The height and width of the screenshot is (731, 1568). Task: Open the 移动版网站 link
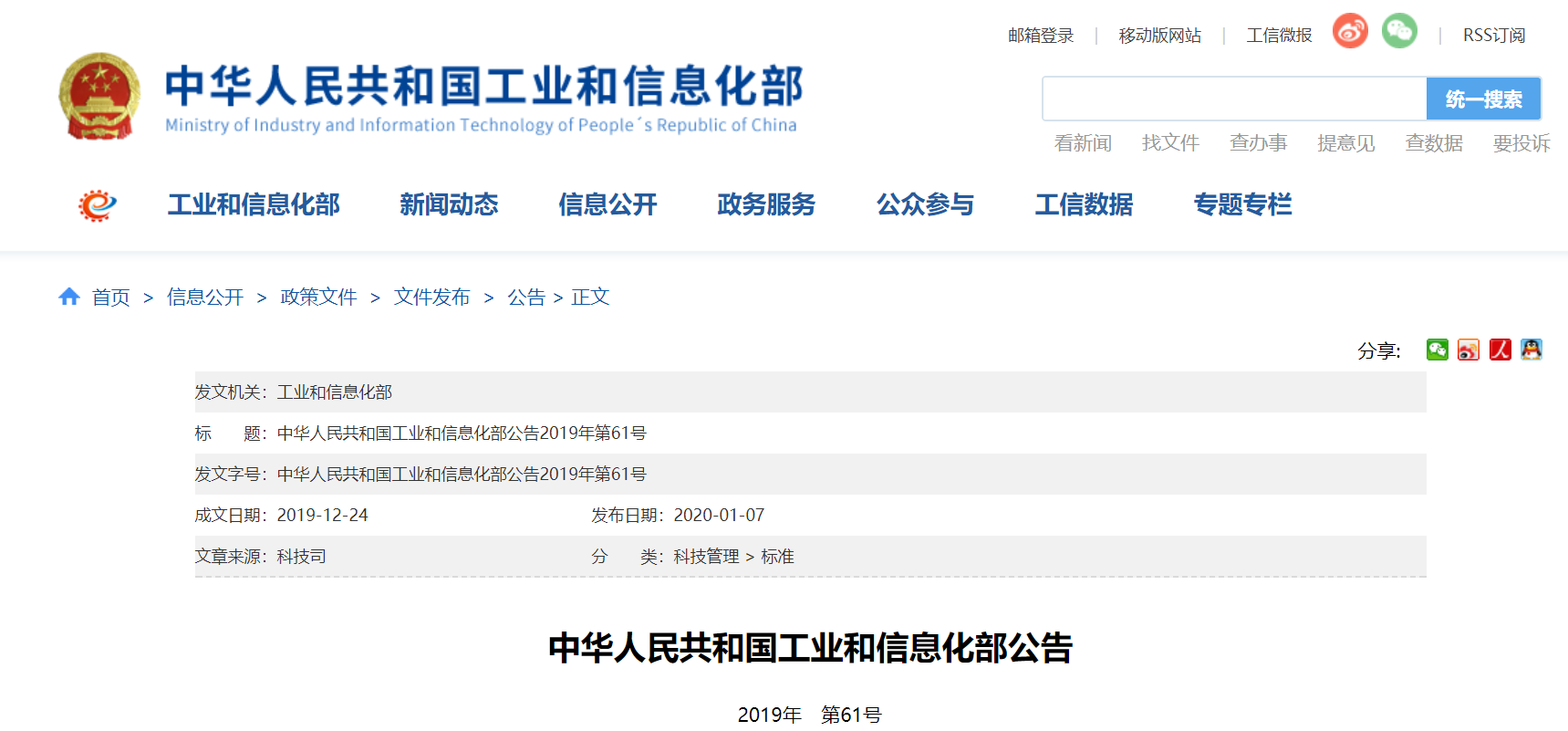[x=1160, y=36]
